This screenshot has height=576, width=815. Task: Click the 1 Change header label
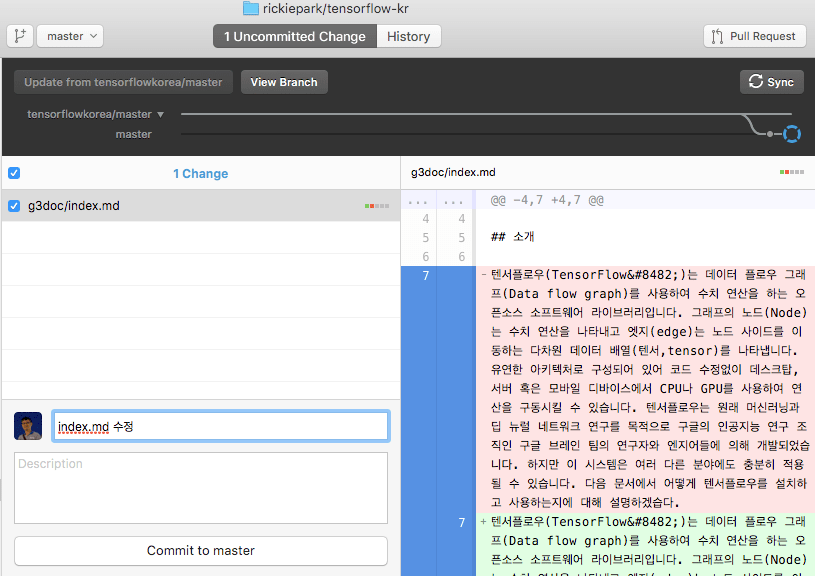[201, 174]
